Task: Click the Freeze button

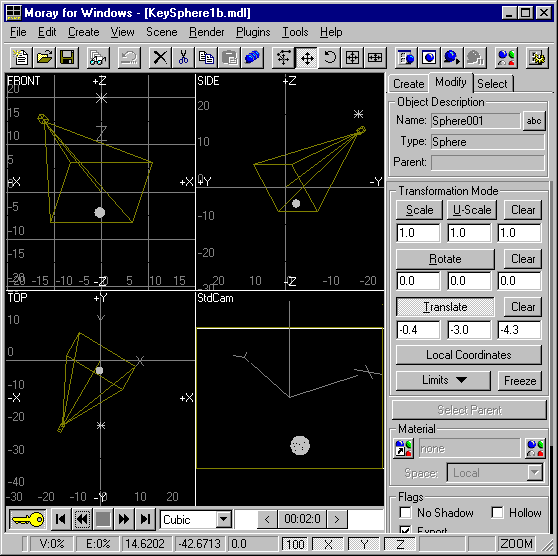Action: coord(520,381)
